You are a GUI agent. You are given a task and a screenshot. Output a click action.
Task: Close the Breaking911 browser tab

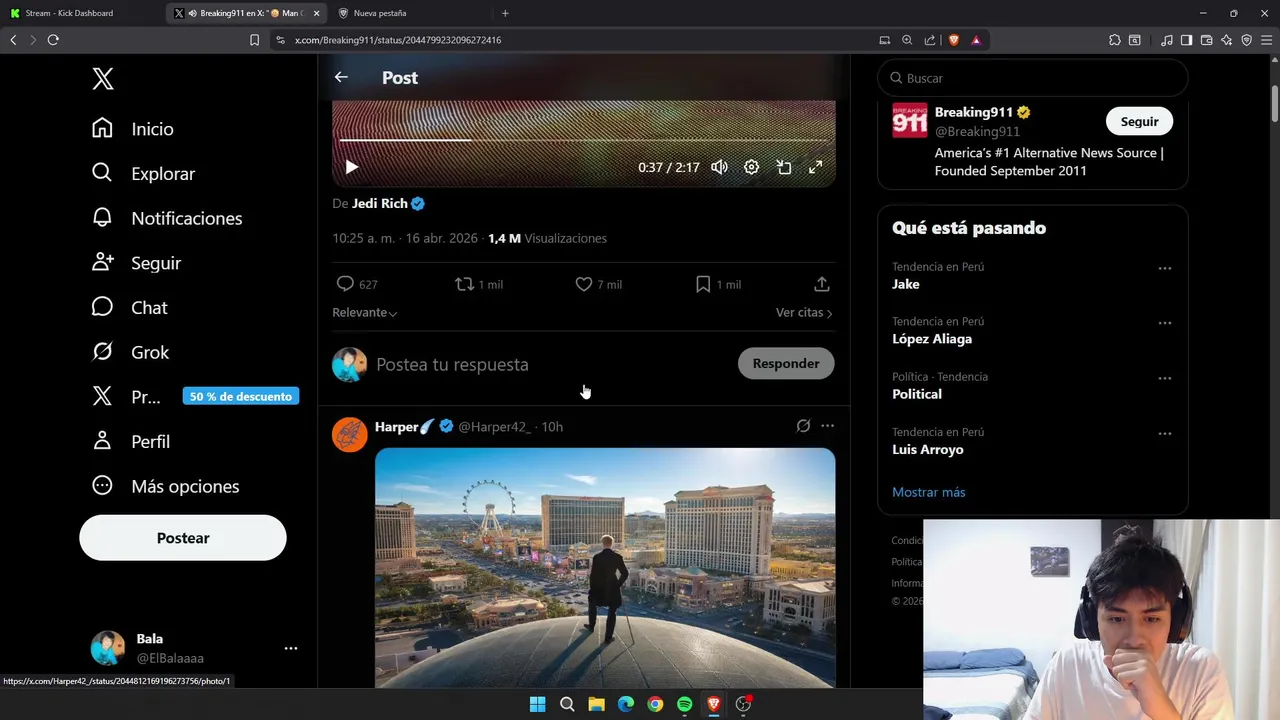pos(317,13)
